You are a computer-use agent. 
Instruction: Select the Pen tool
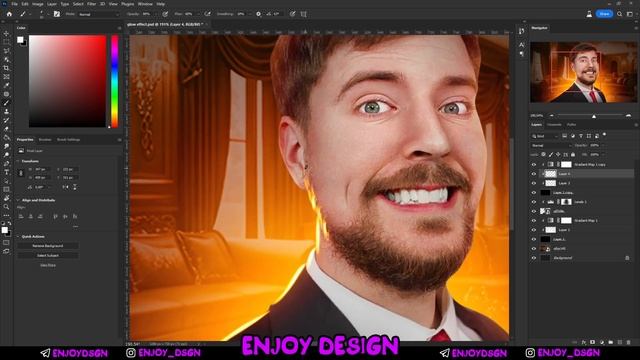6,163
